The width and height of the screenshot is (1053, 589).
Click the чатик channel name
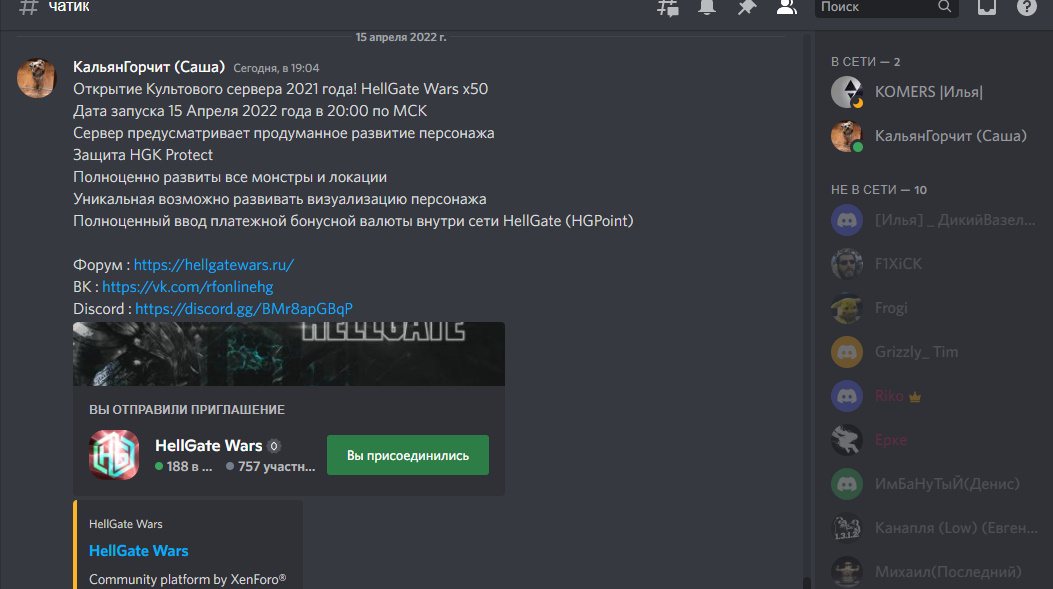tap(68, 7)
